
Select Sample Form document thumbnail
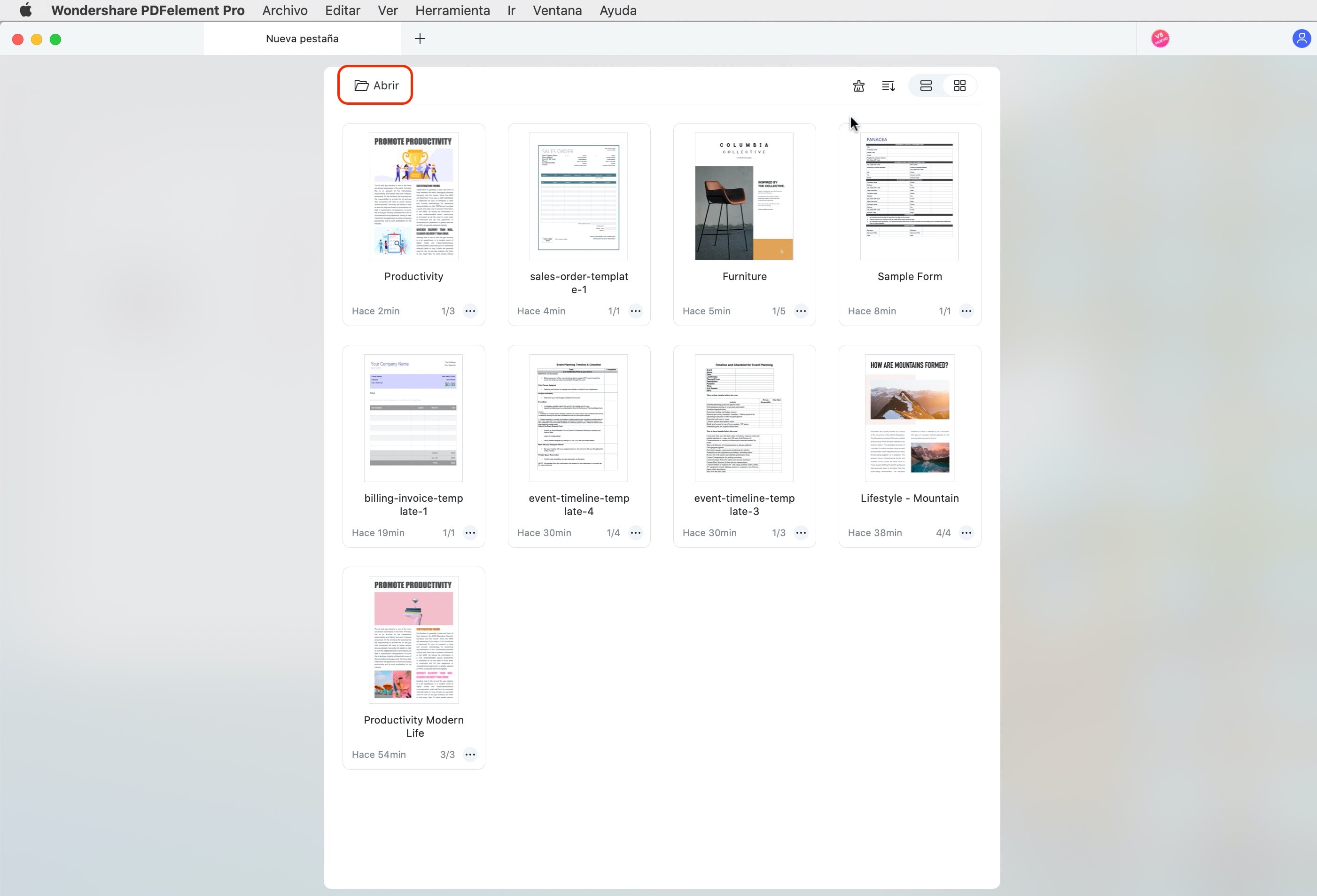909,196
